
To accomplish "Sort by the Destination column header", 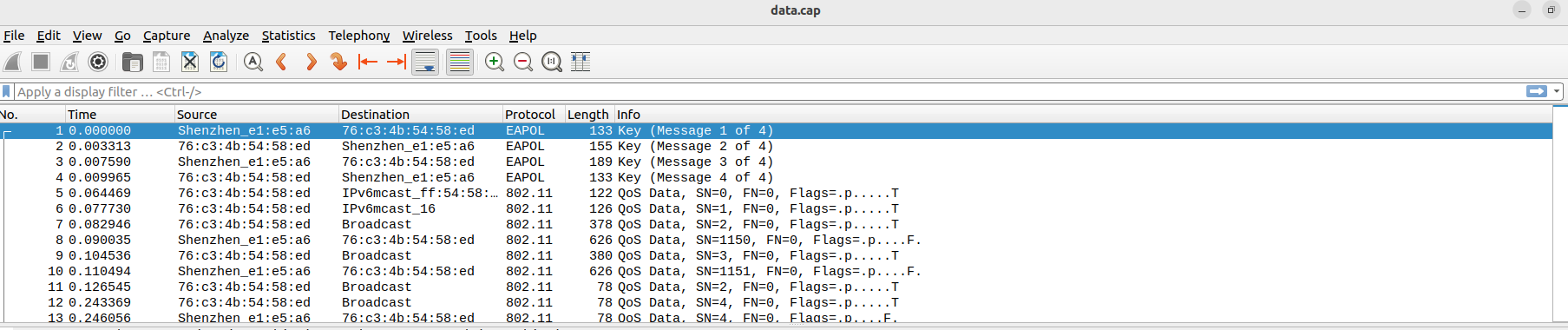I will click(x=421, y=115).
